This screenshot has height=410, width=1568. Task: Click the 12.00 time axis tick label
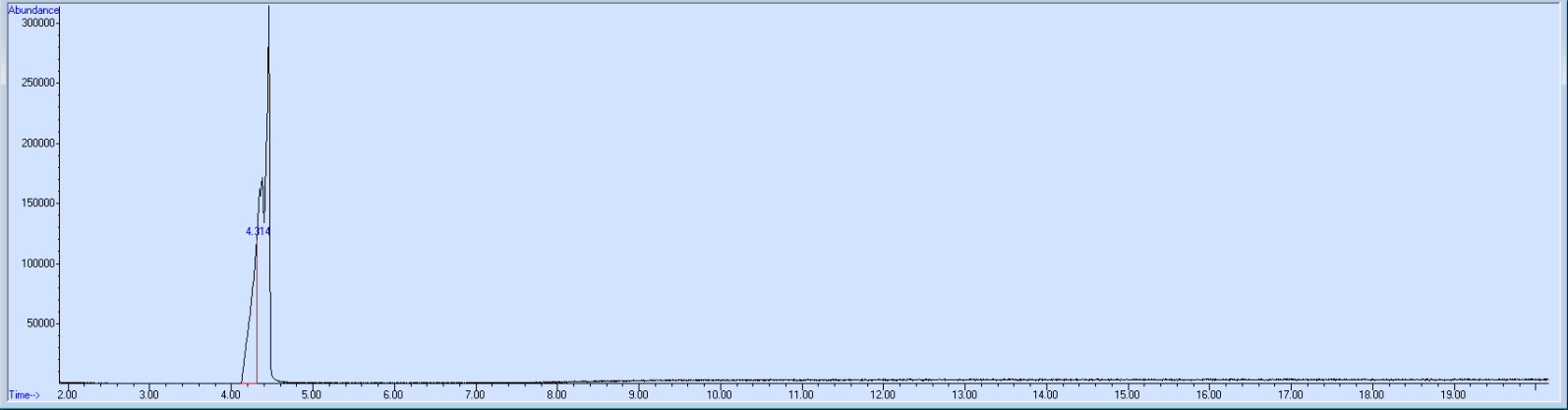pos(882,395)
